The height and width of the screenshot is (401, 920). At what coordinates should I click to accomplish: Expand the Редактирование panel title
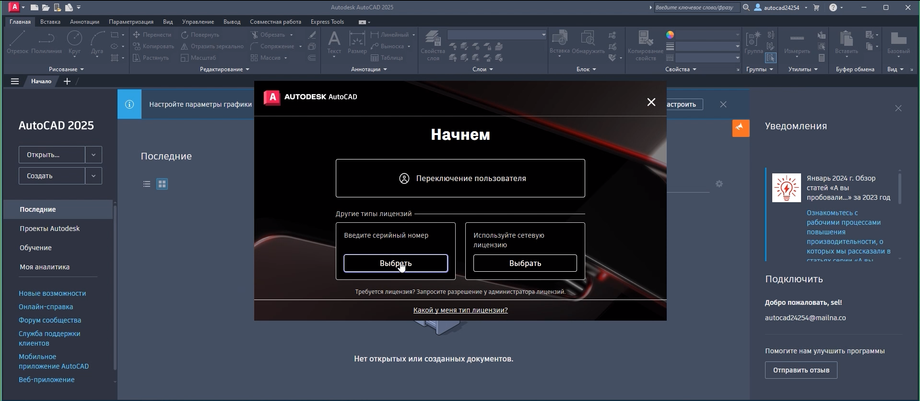(x=224, y=69)
